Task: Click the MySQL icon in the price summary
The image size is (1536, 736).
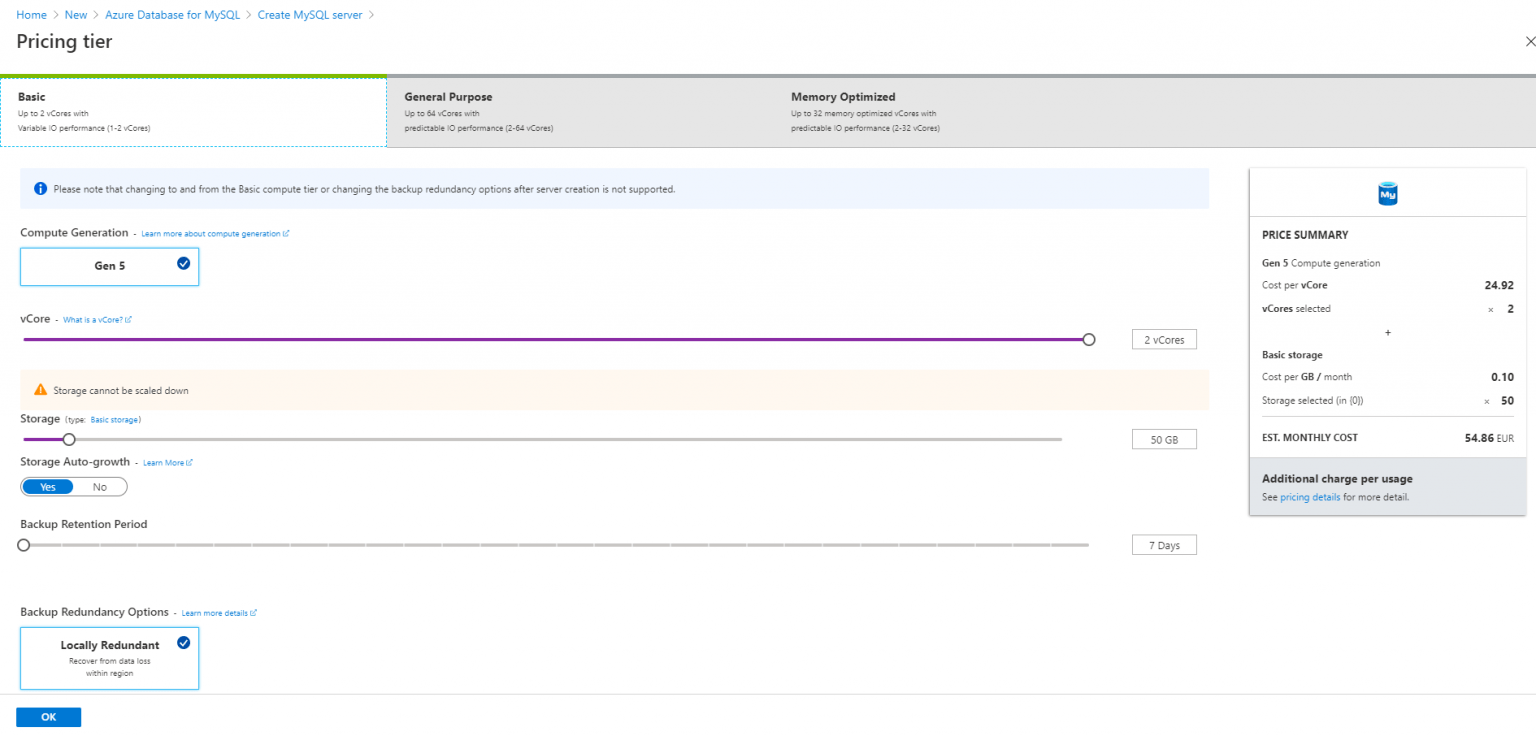Action: [x=1387, y=194]
